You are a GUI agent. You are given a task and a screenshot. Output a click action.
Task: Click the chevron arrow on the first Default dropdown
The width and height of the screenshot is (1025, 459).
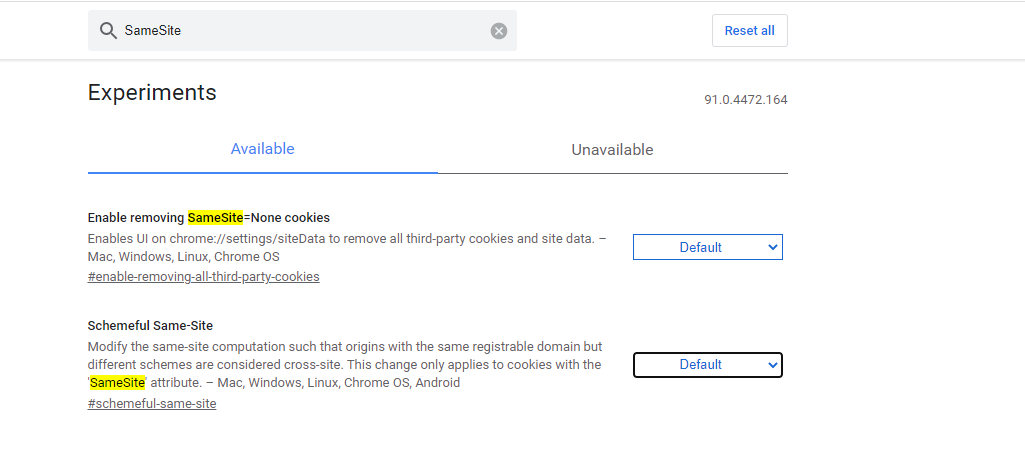pos(772,247)
